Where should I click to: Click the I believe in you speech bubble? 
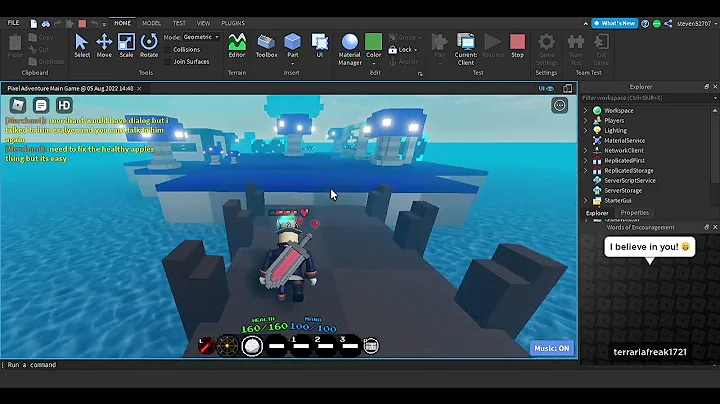(649, 247)
